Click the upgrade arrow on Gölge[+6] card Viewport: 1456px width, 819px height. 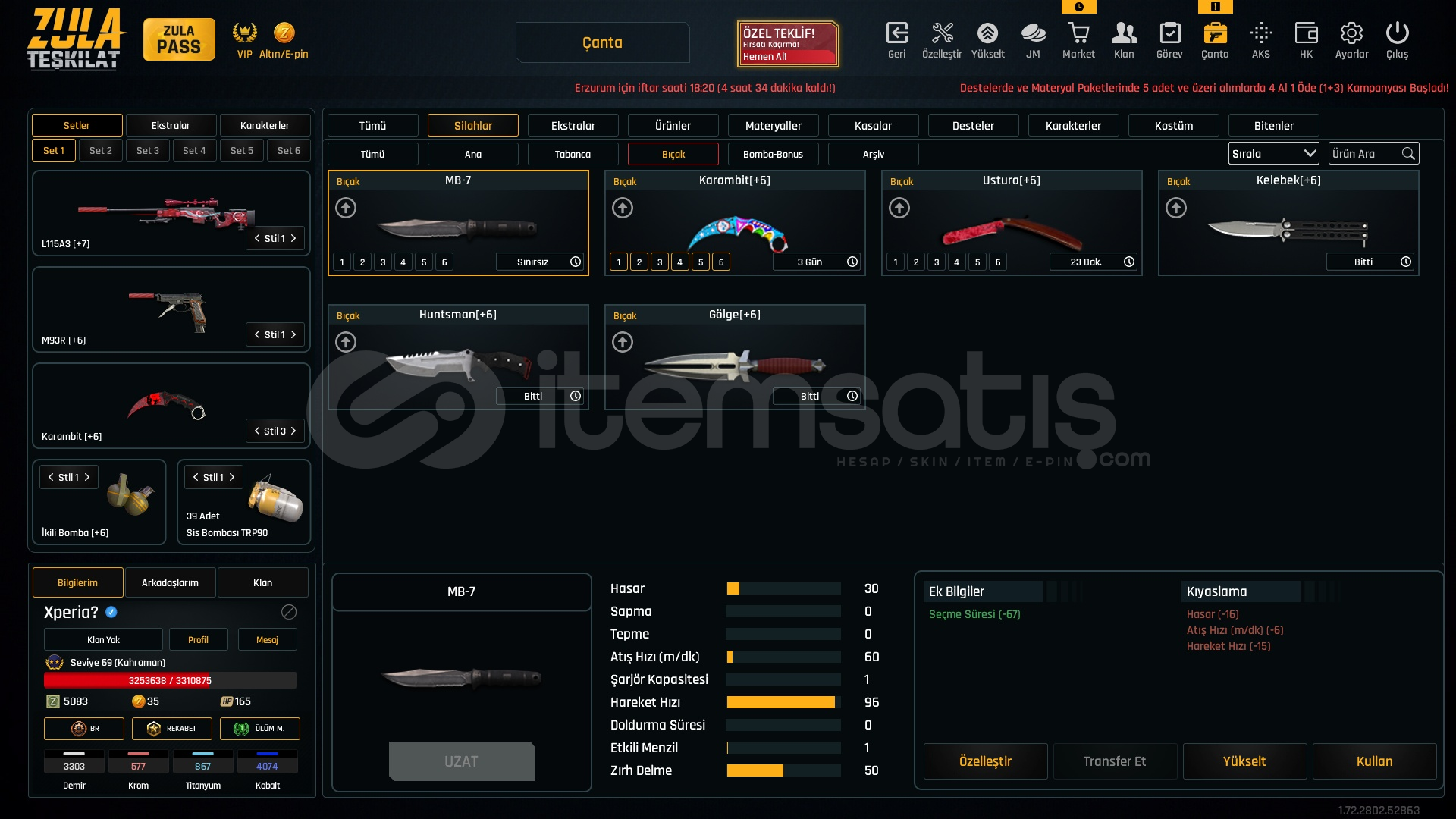tap(623, 342)
